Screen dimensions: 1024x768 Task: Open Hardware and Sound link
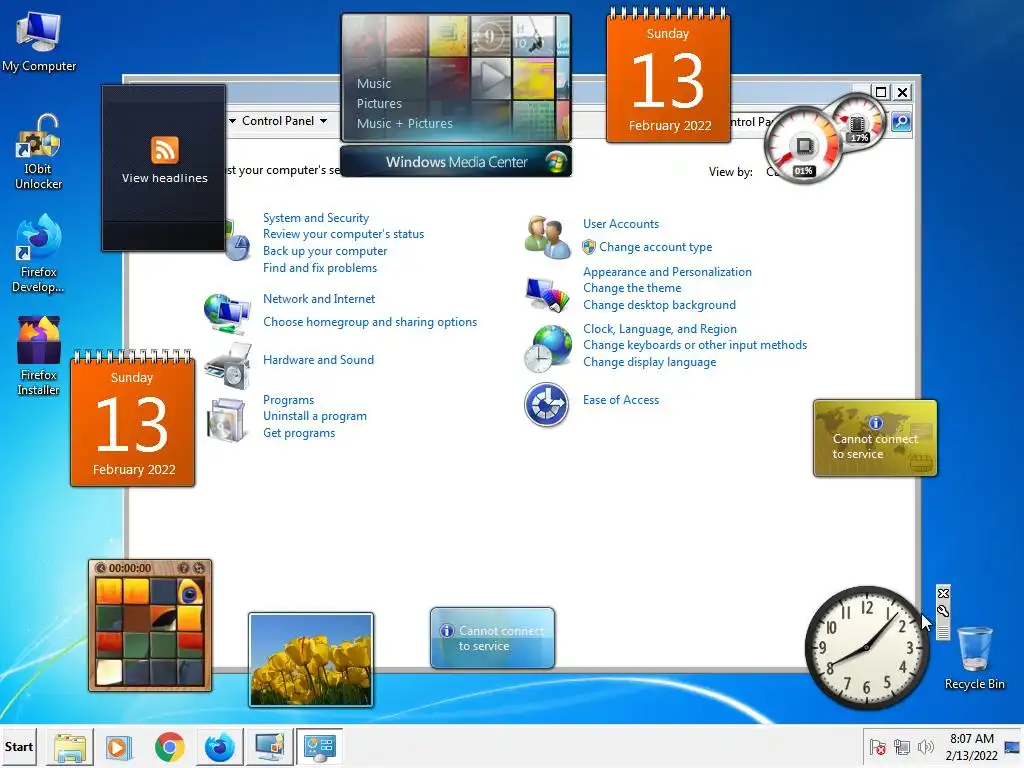(x=319, y=360)
